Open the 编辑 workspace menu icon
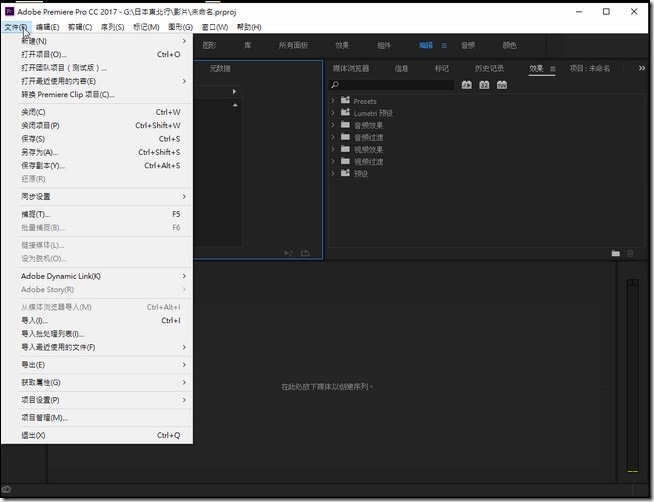 (x=444, y=45)
